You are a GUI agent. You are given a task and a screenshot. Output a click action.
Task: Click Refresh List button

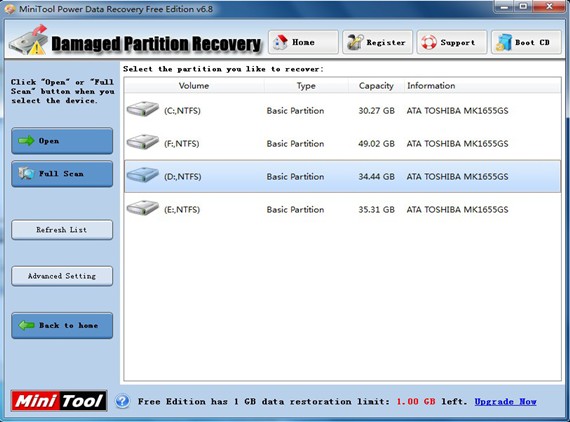[62, 230]
